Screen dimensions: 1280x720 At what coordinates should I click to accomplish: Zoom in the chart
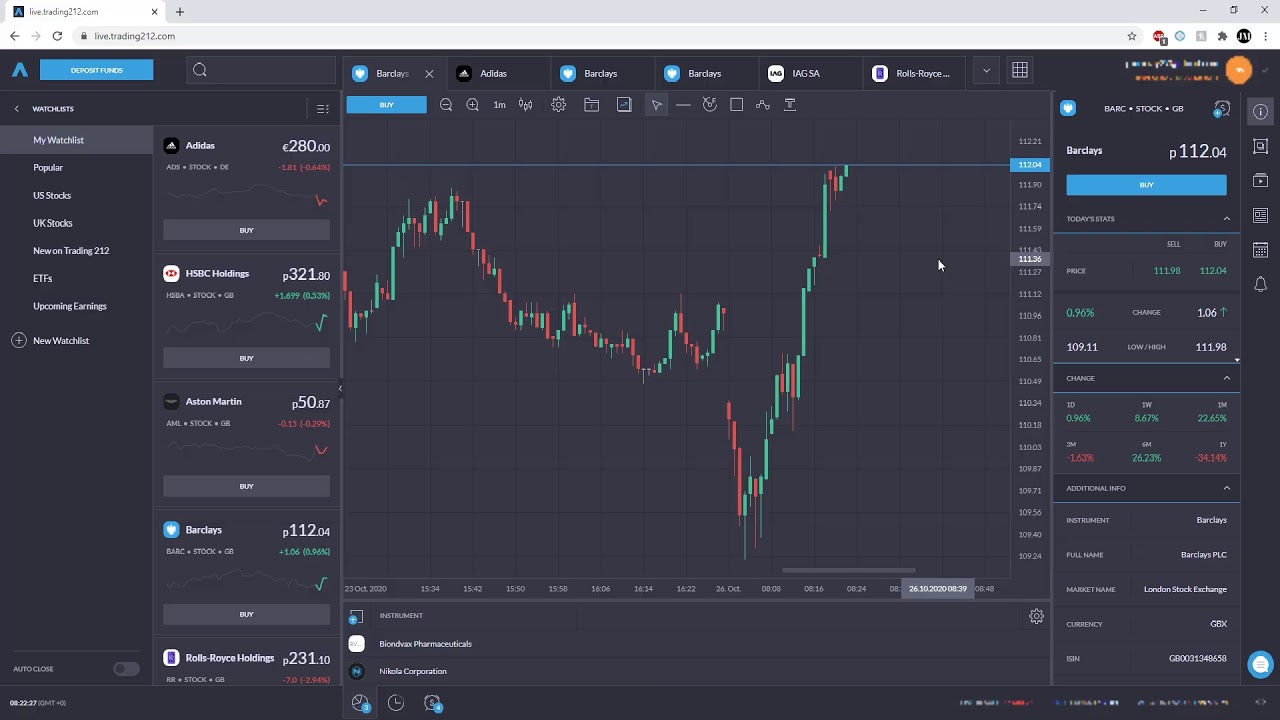tap(473, 105)
